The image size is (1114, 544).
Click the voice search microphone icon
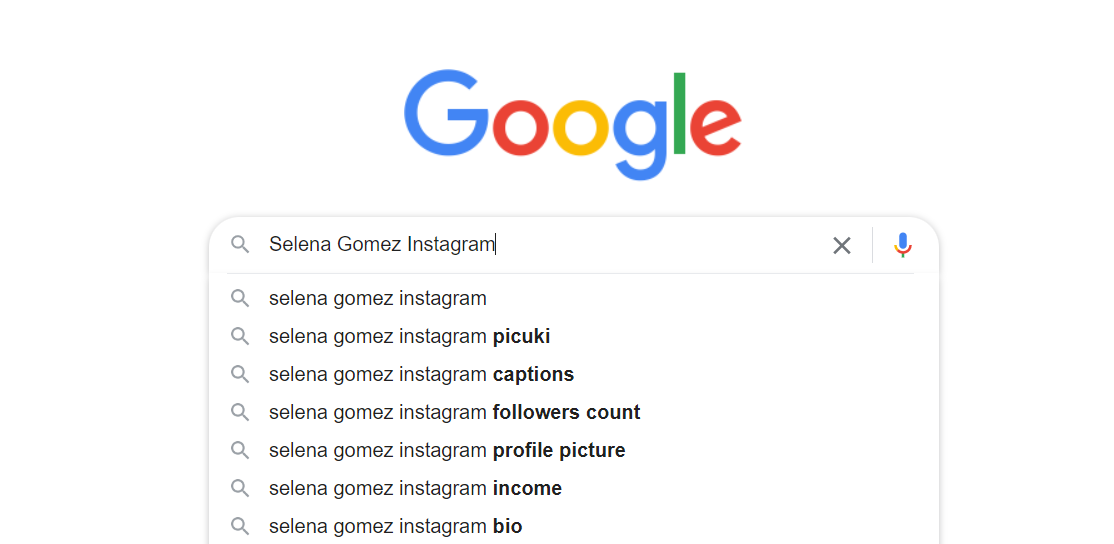point(902,245)
